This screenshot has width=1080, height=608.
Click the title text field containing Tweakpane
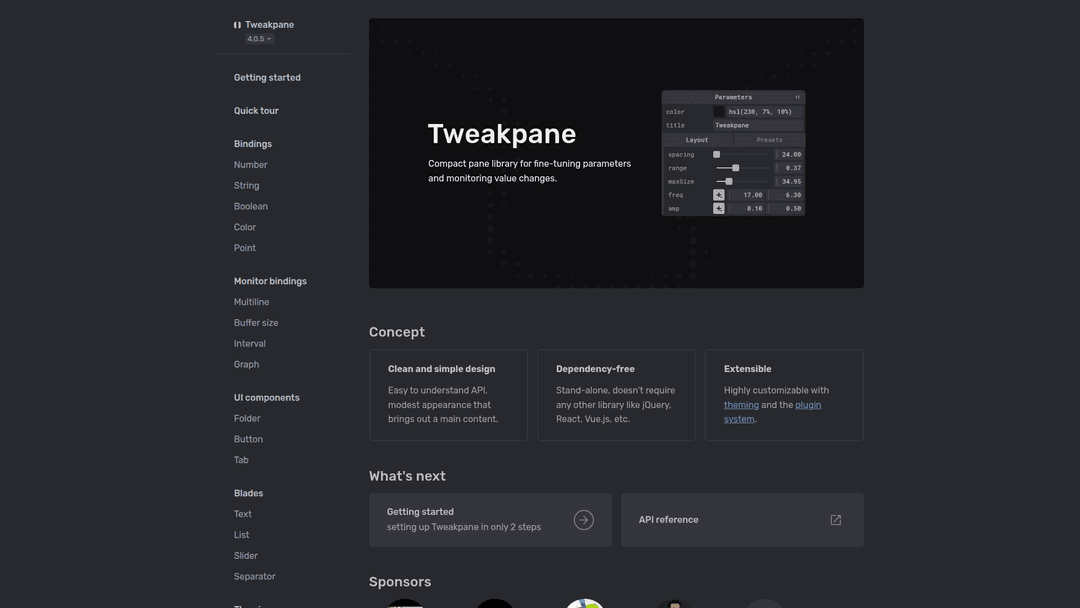(758, 126)
